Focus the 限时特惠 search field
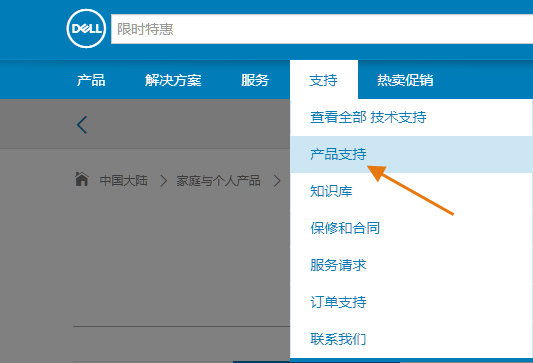The height and width of the screenshot is (363, 533). click(322, 29)
